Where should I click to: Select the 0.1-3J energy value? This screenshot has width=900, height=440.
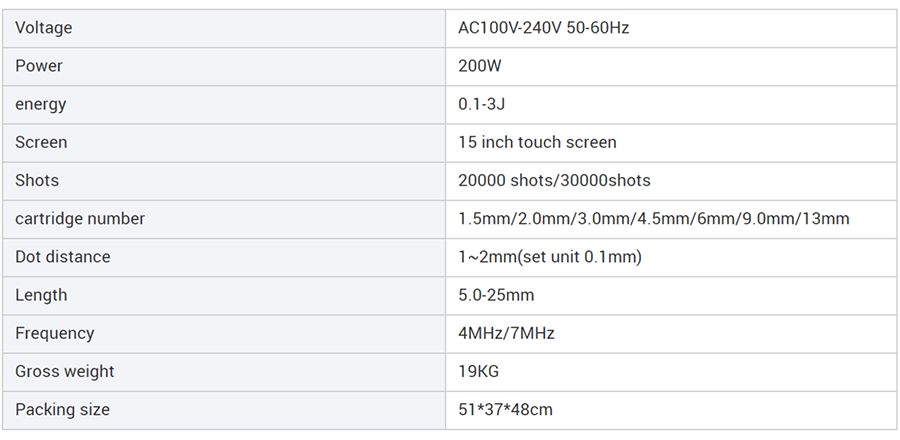point(478,104)
